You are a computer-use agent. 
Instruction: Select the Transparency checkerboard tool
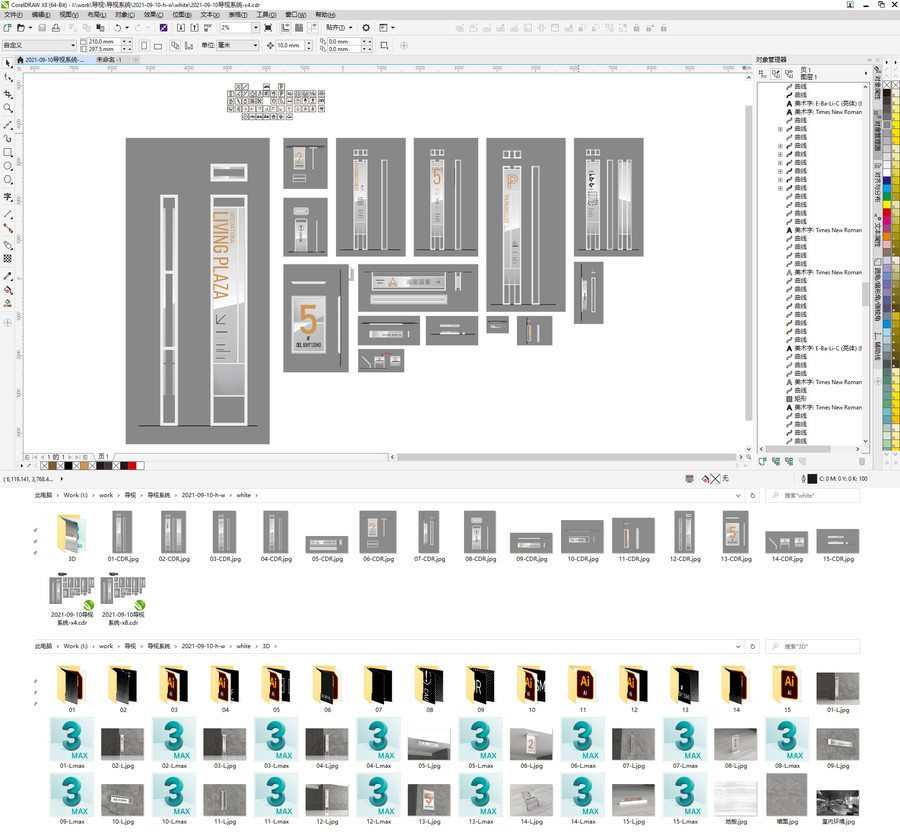click(x=7, y=259)
